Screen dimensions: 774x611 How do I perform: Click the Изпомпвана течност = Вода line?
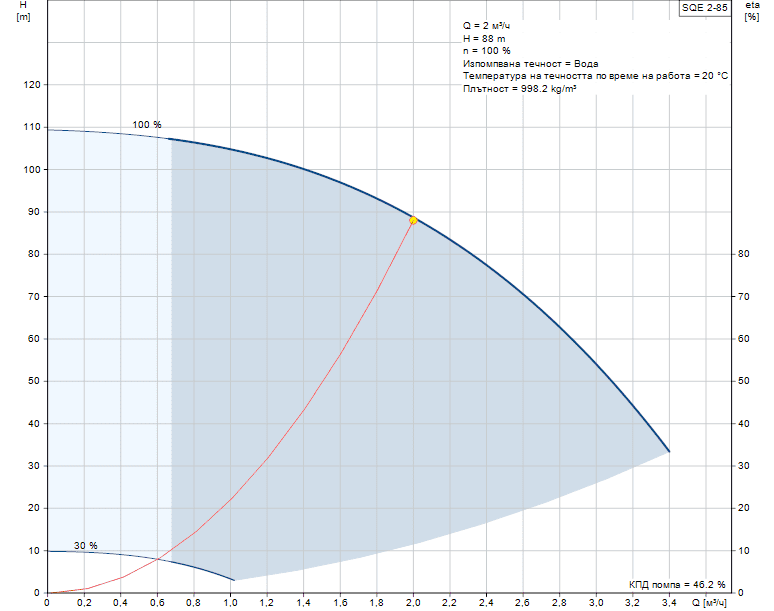point(530,64)
